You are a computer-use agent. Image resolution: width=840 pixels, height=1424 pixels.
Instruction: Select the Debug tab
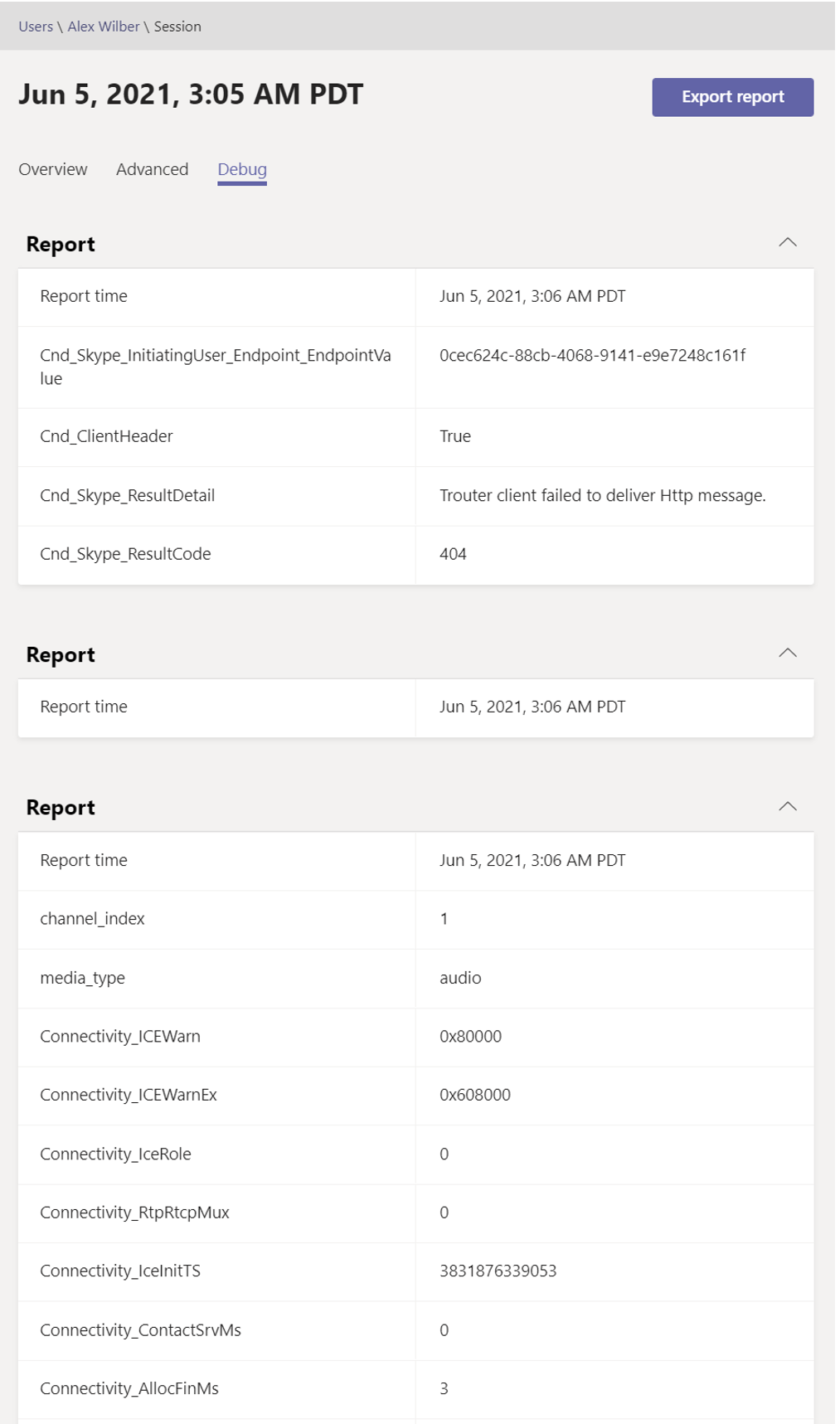pyautogui.click(x=242, y=169)
